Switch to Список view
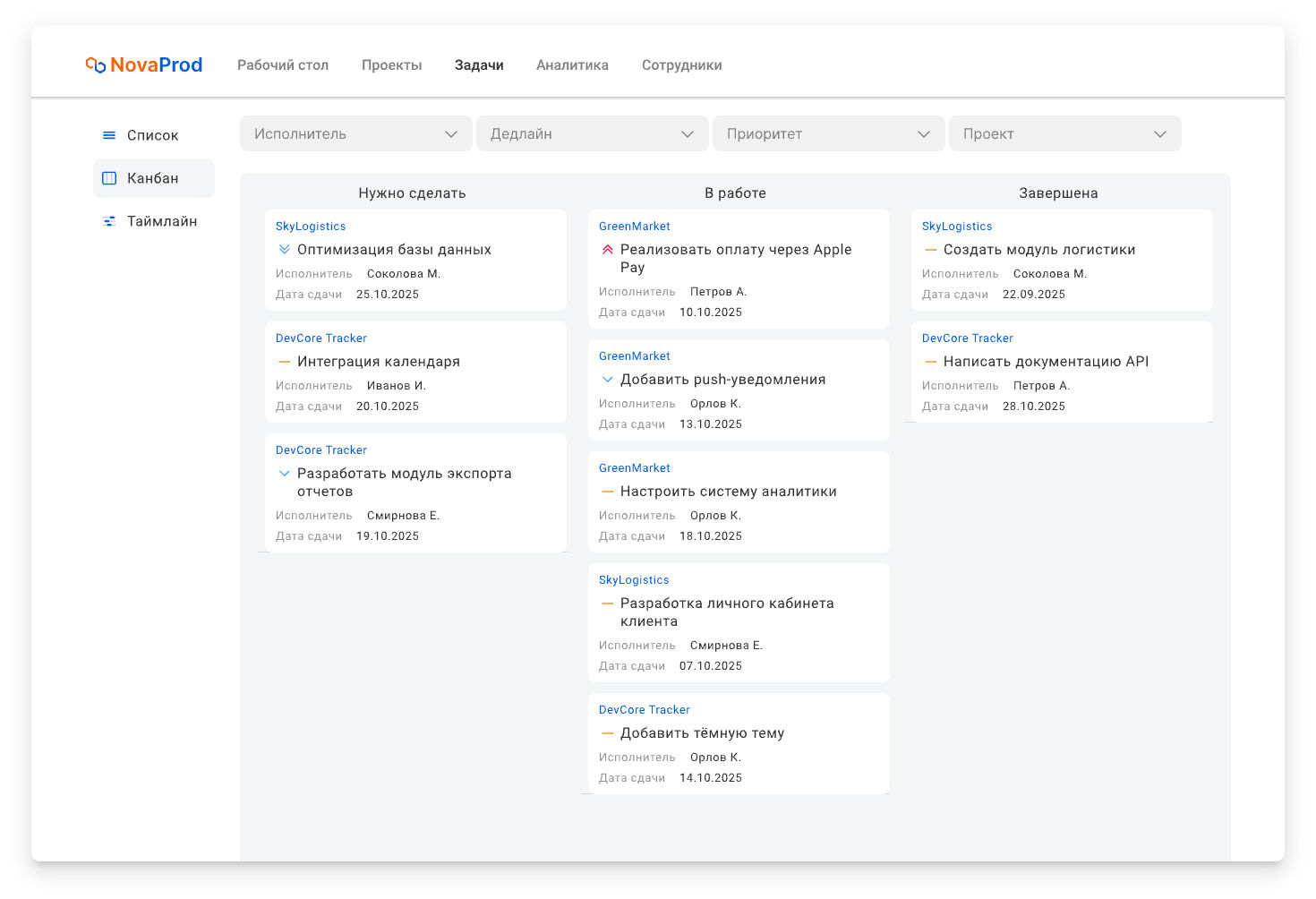 [154, 135]
